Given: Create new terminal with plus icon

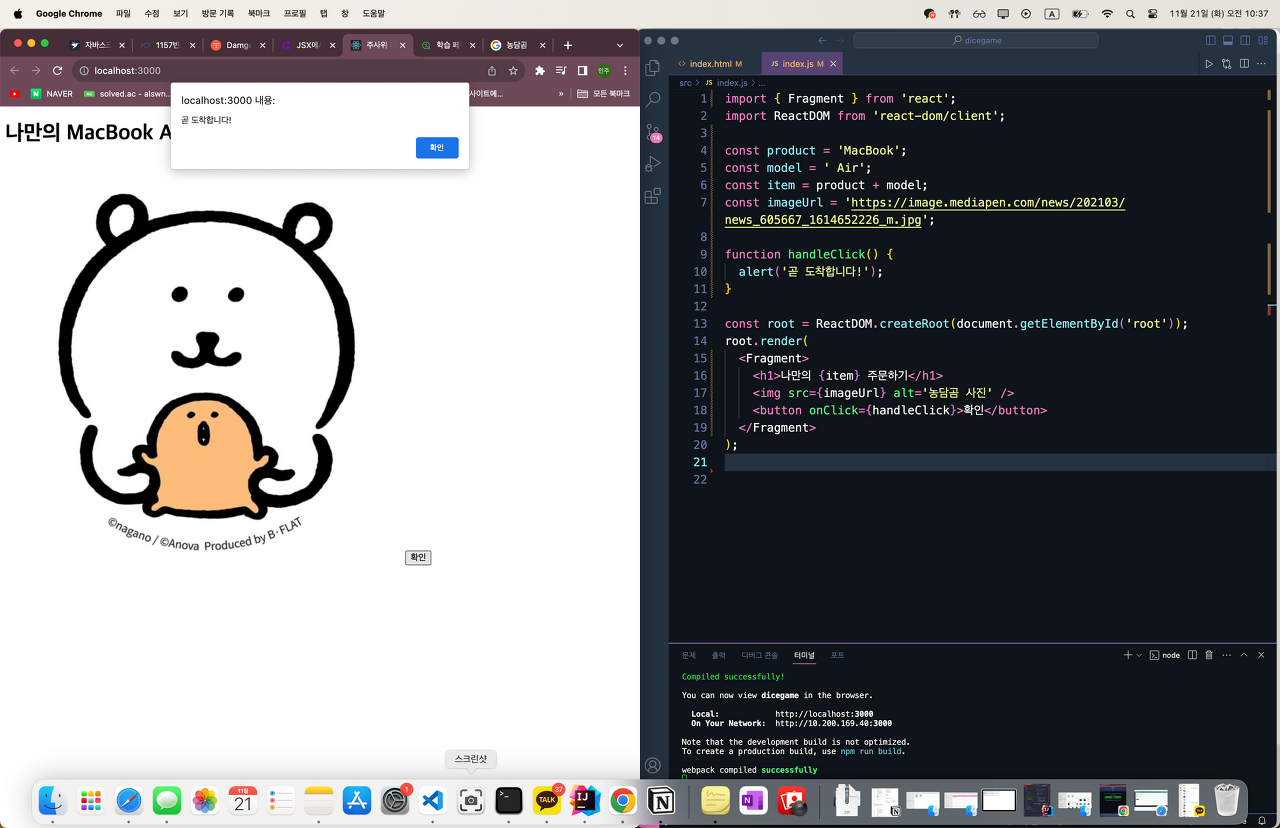Looking at the screenshot, I should 1127,655.
